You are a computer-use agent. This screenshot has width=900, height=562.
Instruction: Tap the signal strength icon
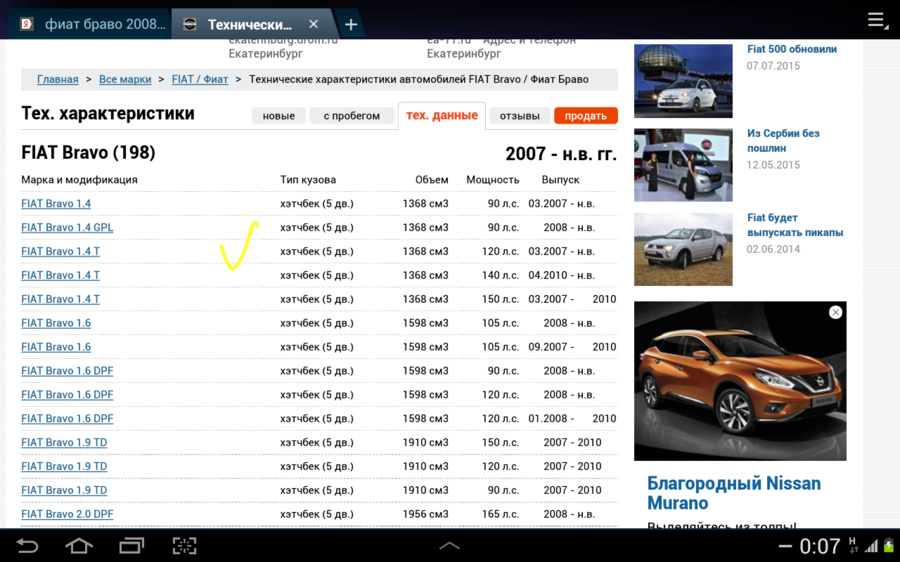pyautogui.click(x=872, y=547)
